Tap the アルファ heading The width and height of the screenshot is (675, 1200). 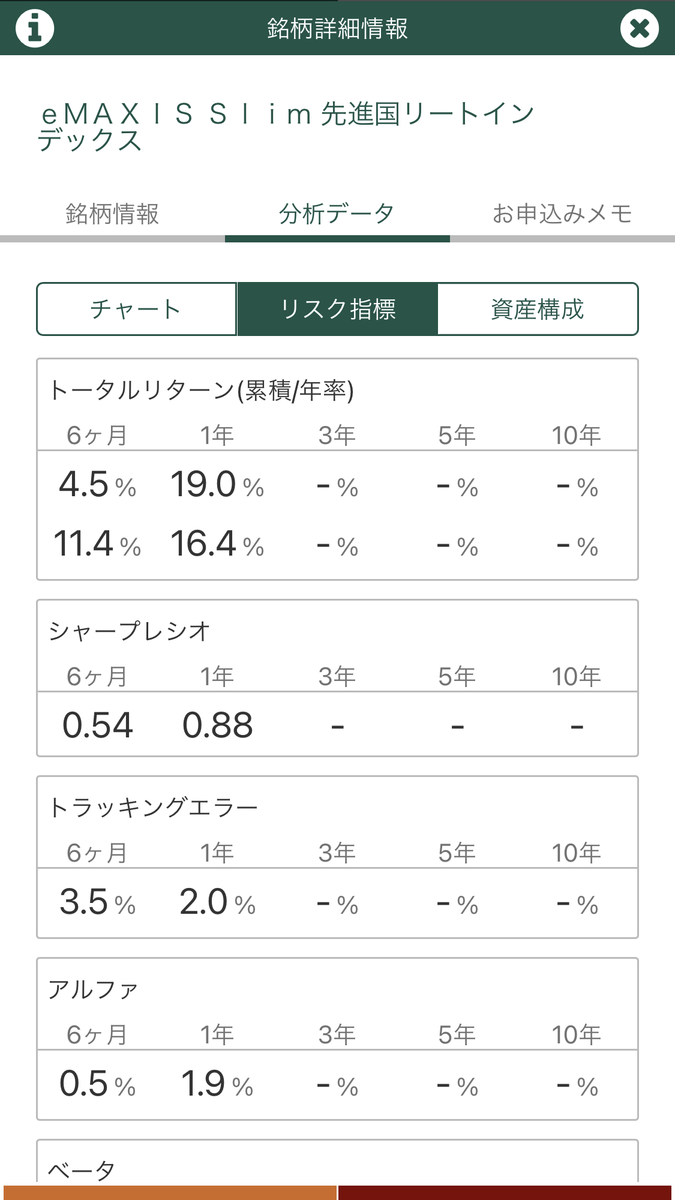(x=93, y=990)
